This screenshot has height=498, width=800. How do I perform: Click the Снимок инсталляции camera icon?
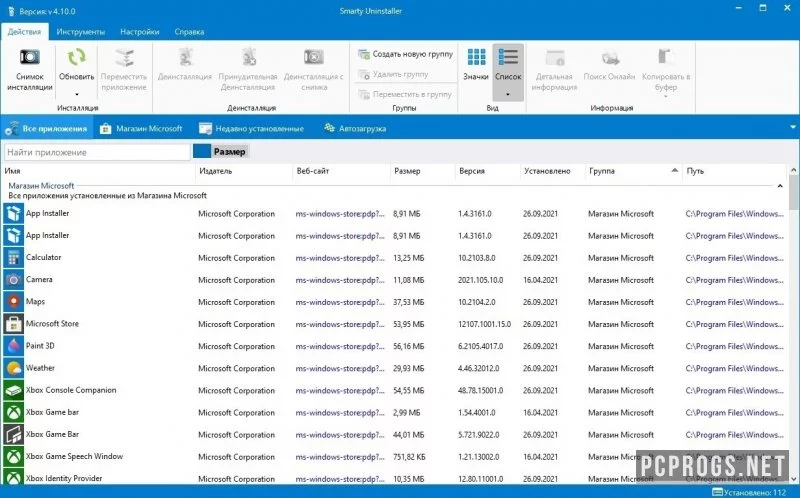click(30, 57)
